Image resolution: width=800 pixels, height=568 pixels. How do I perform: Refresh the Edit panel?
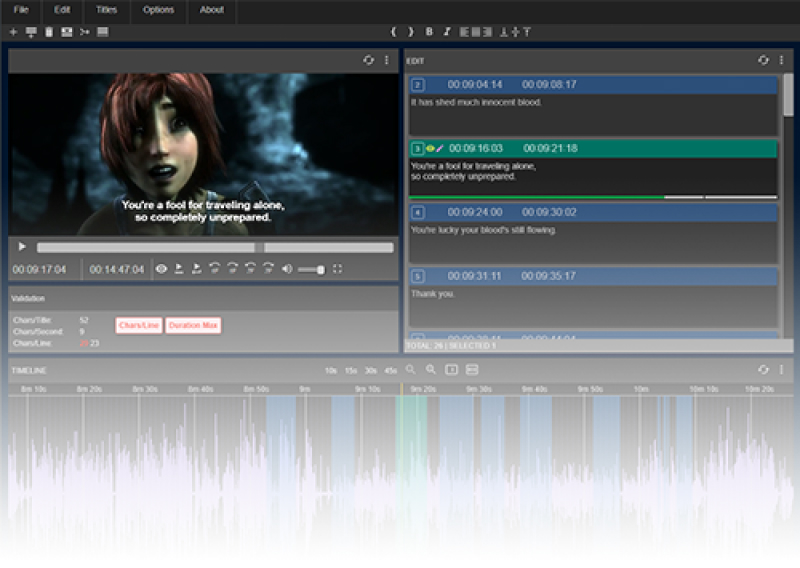(x=763, y=60)
